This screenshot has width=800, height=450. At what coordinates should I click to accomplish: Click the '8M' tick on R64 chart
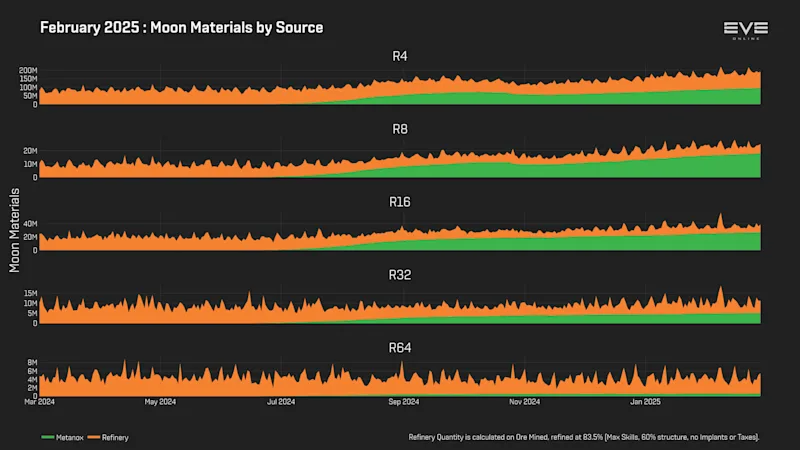[32, 363]
